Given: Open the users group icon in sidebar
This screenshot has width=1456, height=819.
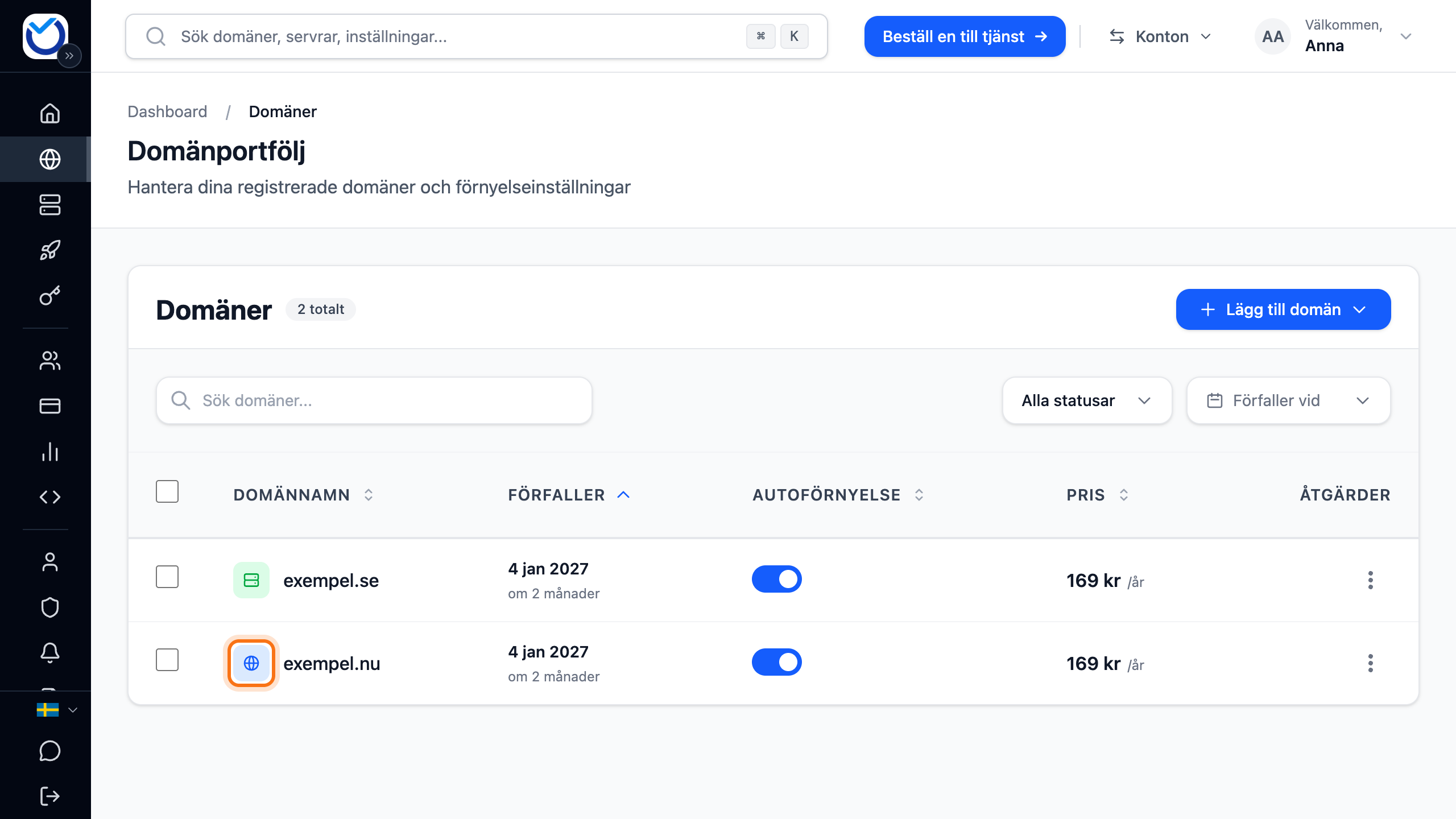Looking at the screenshot, I should pos(50,361).
